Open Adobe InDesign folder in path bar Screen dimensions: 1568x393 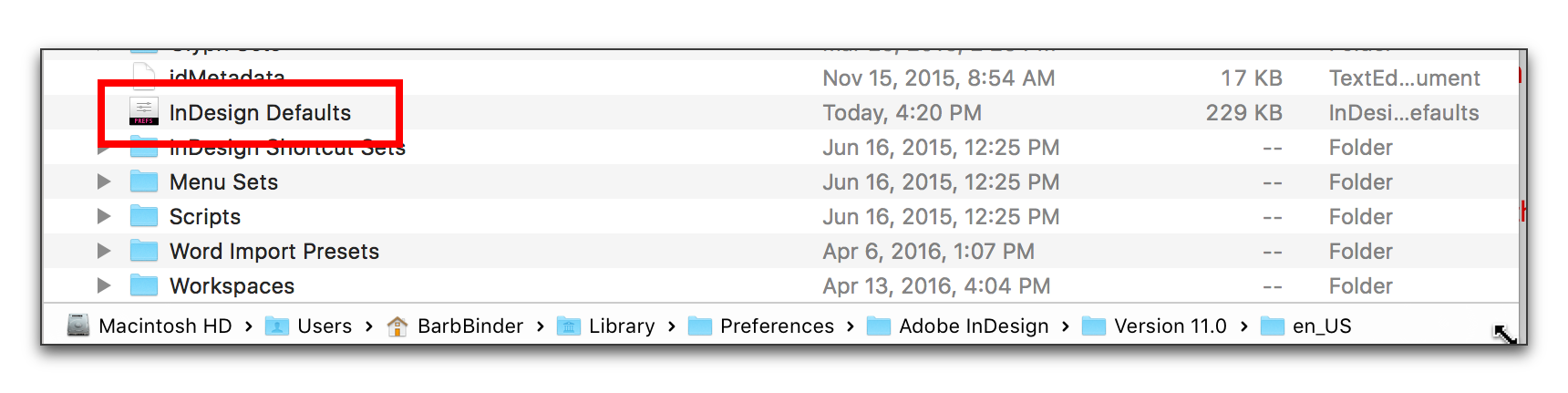pos(957,326)
